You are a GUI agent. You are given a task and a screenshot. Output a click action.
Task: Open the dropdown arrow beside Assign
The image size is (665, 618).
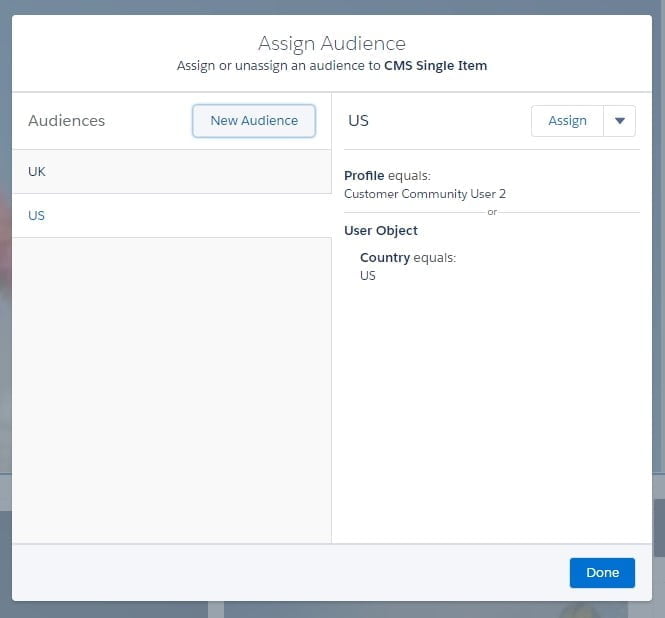(619, 121)
